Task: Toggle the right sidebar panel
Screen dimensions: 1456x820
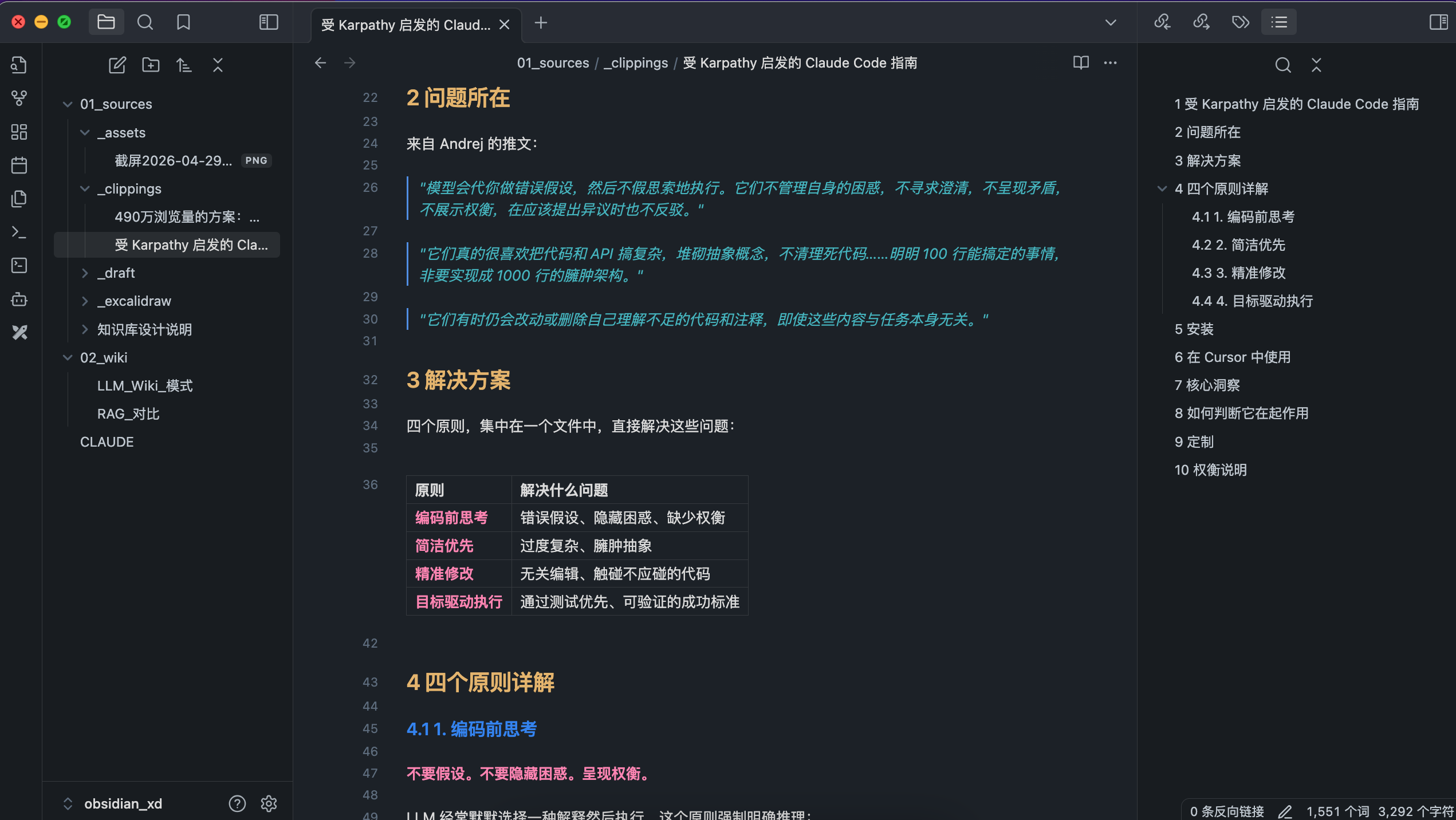Action: click(1438, 22)
